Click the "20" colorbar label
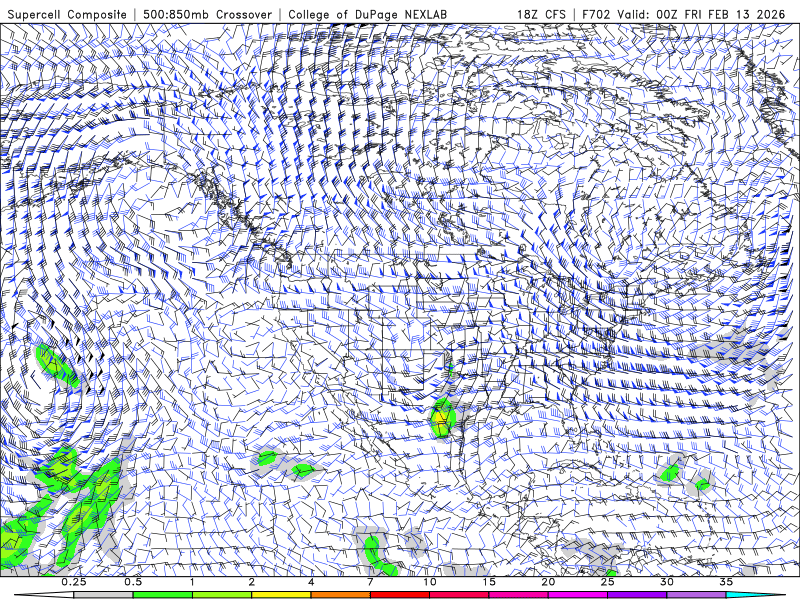This screenshot has height=600, width=800. (548, 582)
